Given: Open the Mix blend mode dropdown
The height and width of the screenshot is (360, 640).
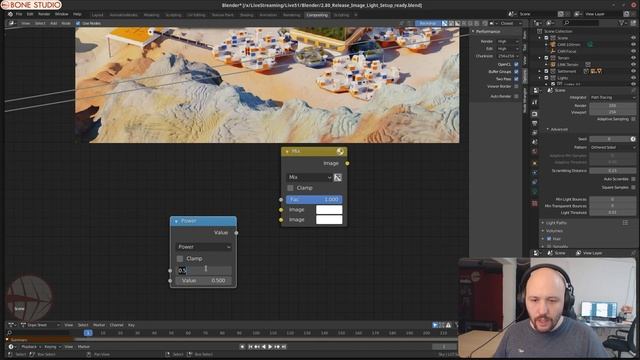Looking at the screenshot, I should click(x=309, y=177).
